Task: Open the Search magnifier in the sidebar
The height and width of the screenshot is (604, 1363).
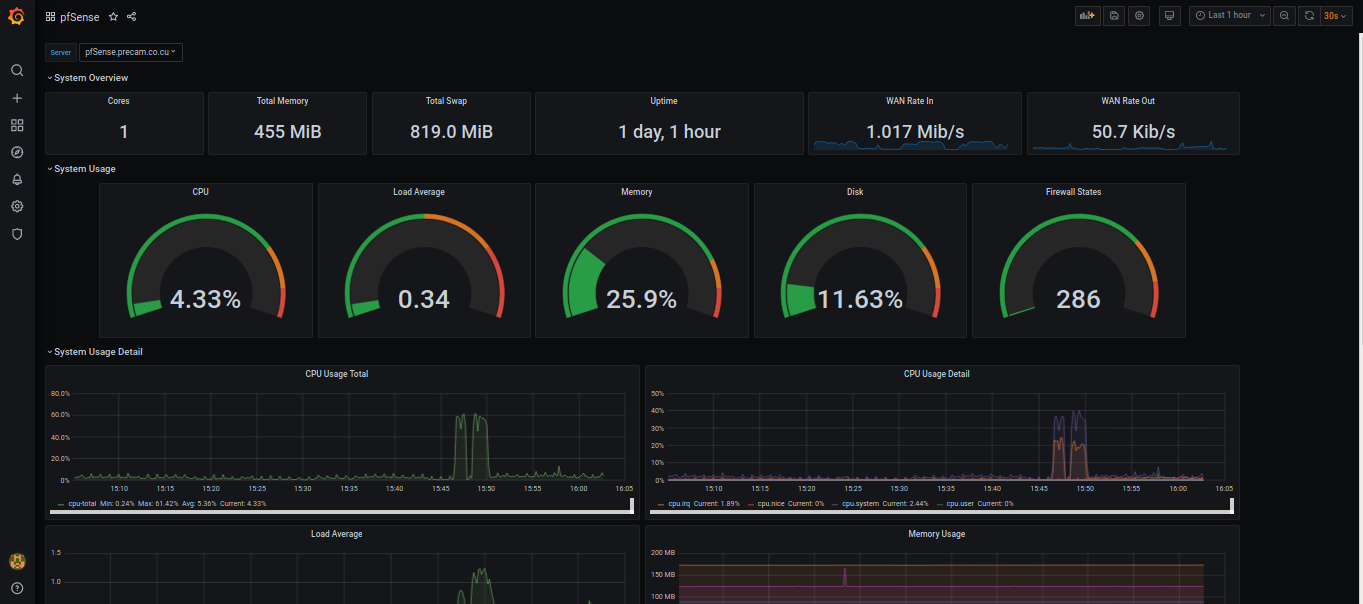Action: coord(17,71)
